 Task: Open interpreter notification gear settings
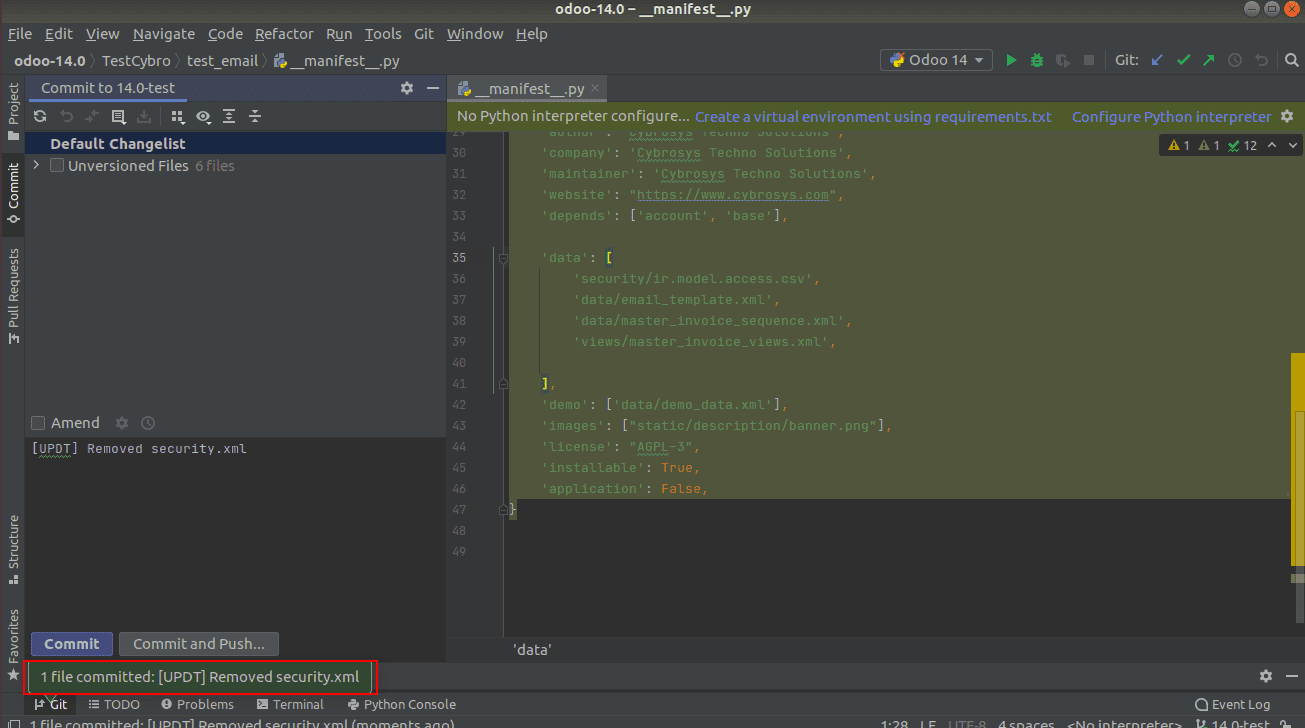tap(1287, 117)
